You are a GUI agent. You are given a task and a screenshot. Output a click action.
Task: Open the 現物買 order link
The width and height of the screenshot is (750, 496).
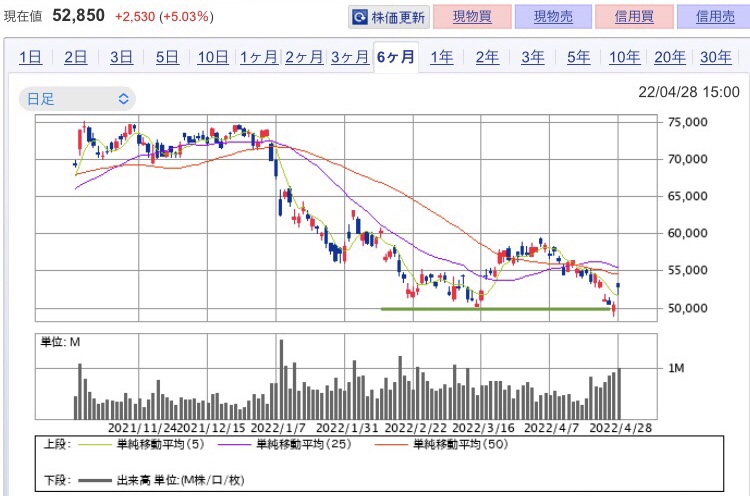(472, 17)
